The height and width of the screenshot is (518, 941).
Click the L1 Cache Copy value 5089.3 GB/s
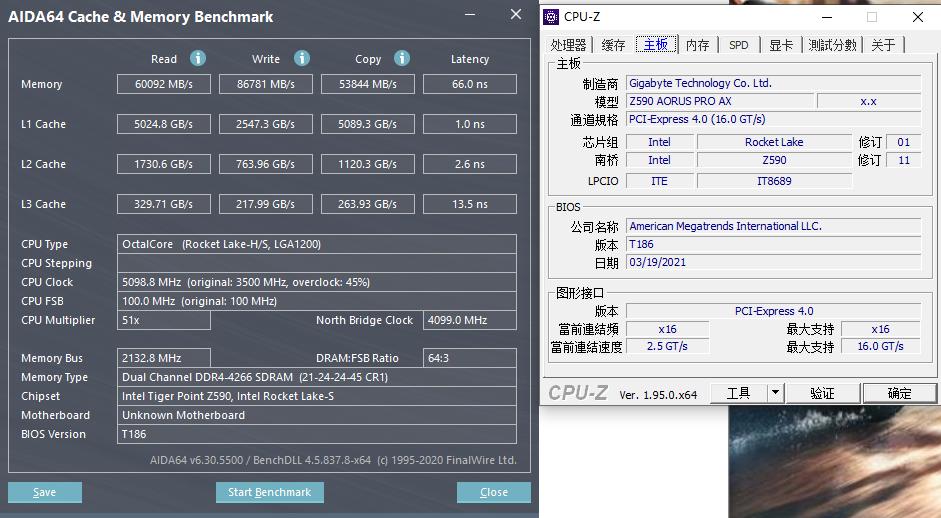tap(368, 124)
